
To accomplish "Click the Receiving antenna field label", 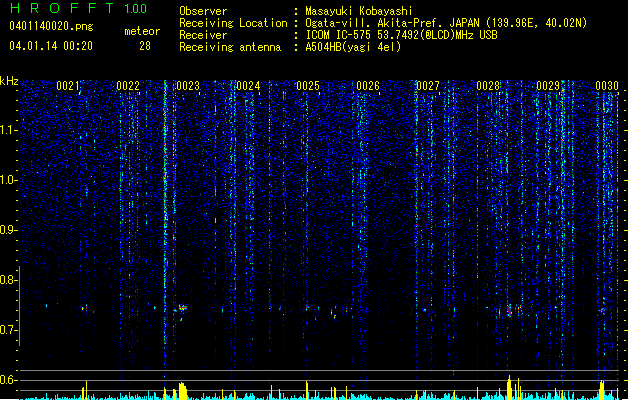I will pos(230,47).
